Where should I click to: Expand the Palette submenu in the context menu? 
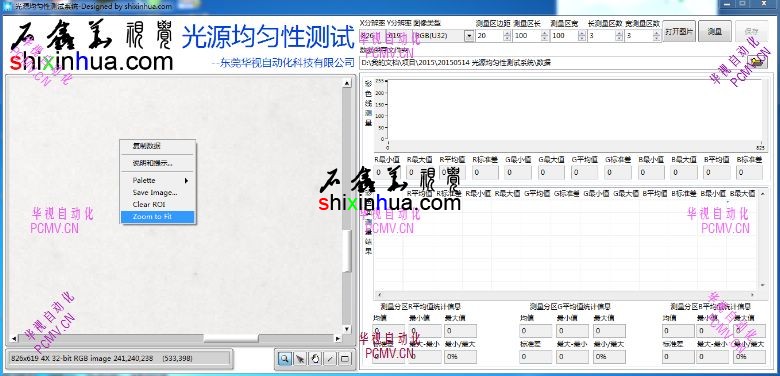(x=158, y=180)
